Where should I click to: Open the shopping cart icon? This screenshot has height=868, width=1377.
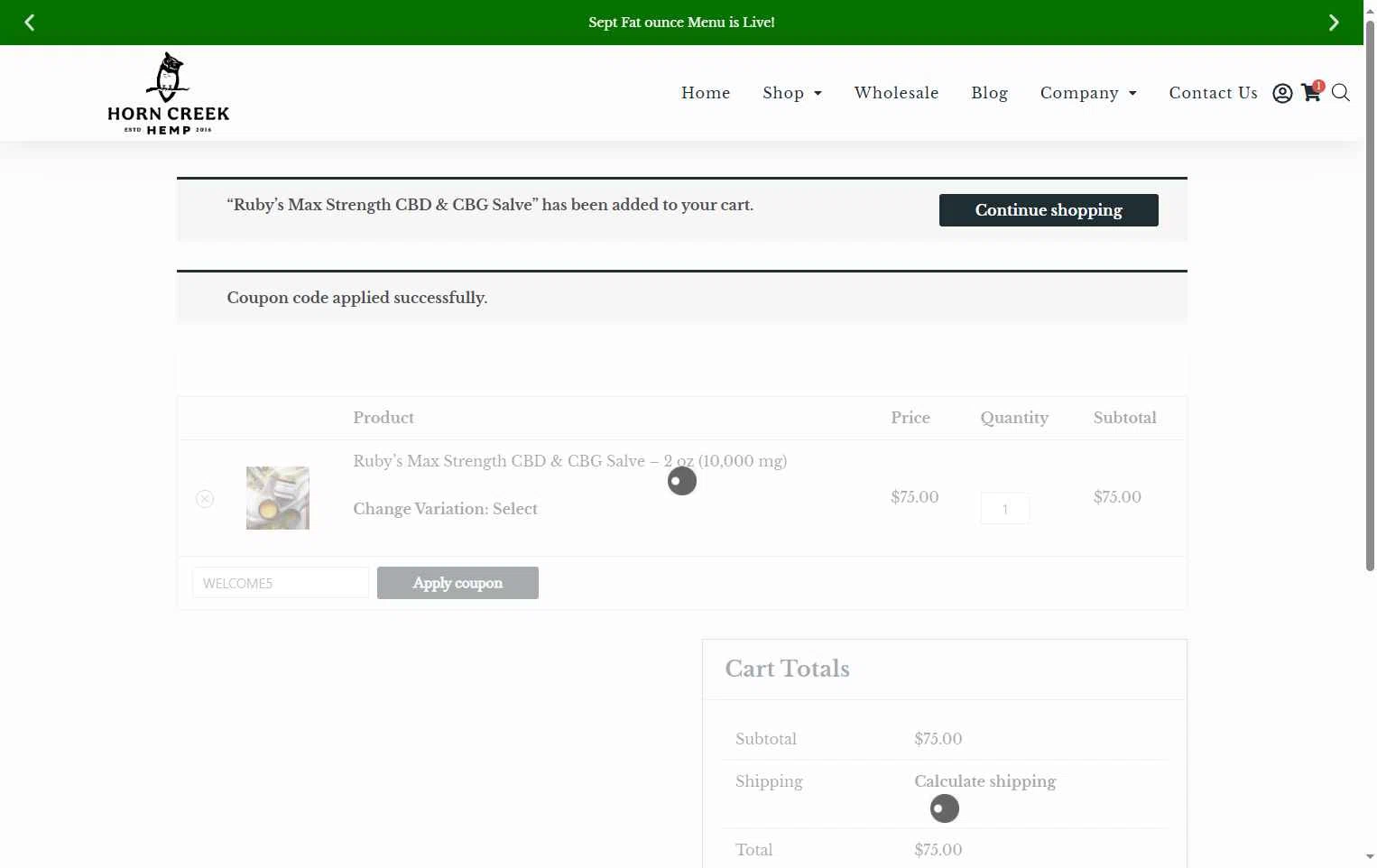tap(1311, 92)
